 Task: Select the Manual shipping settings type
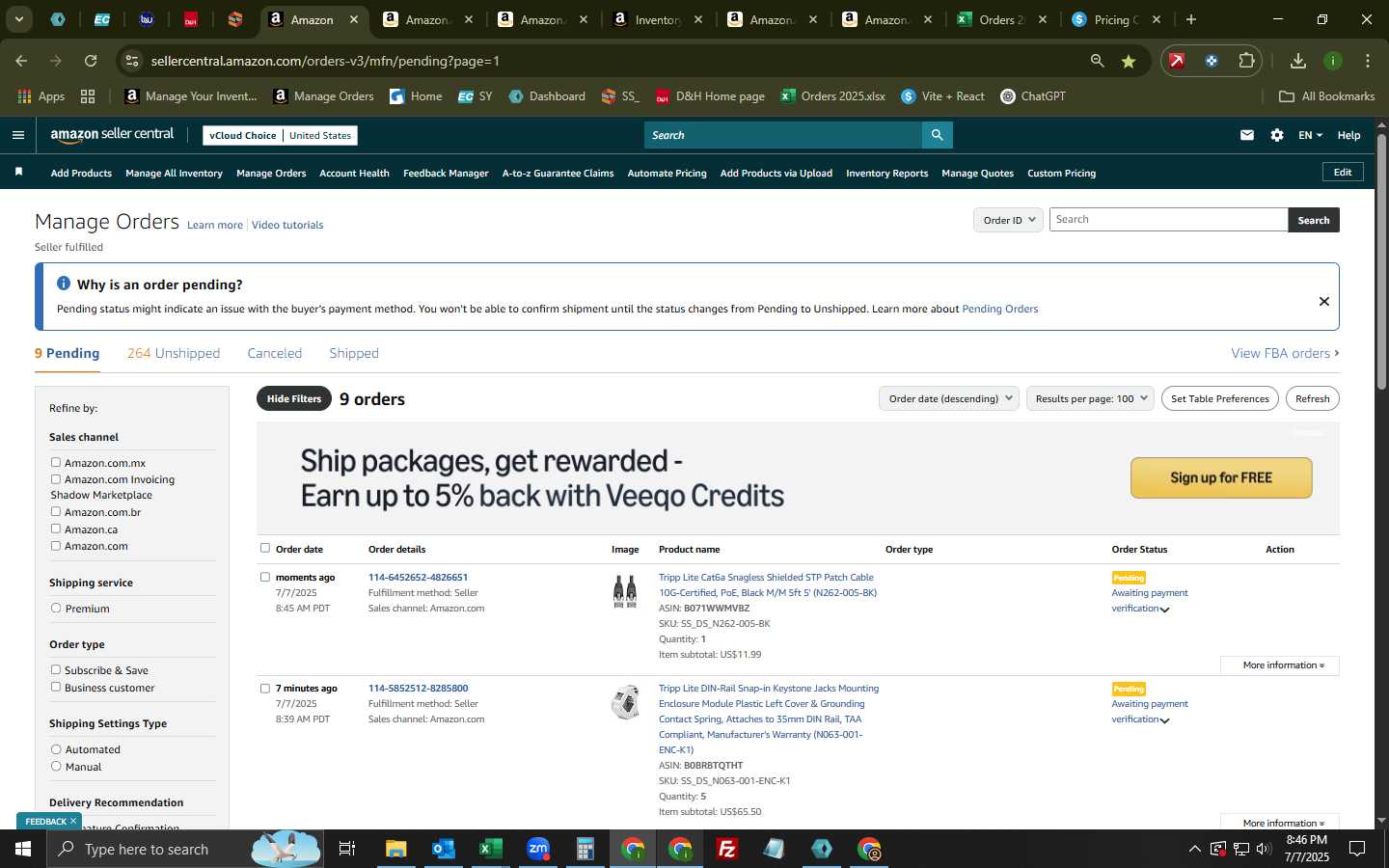pyautogui.click(x=56, y=767)
